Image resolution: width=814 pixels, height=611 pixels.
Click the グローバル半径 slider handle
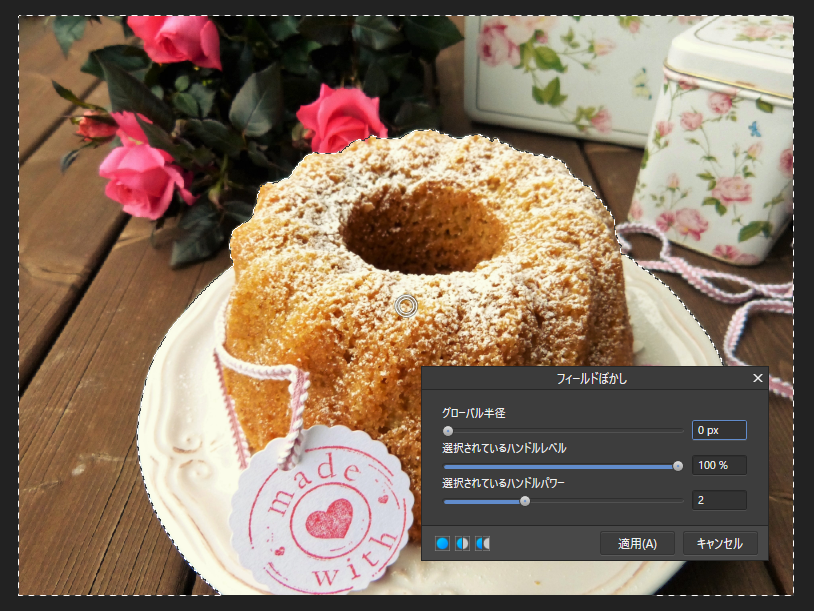pyautogui.click(x=448, y=431)
